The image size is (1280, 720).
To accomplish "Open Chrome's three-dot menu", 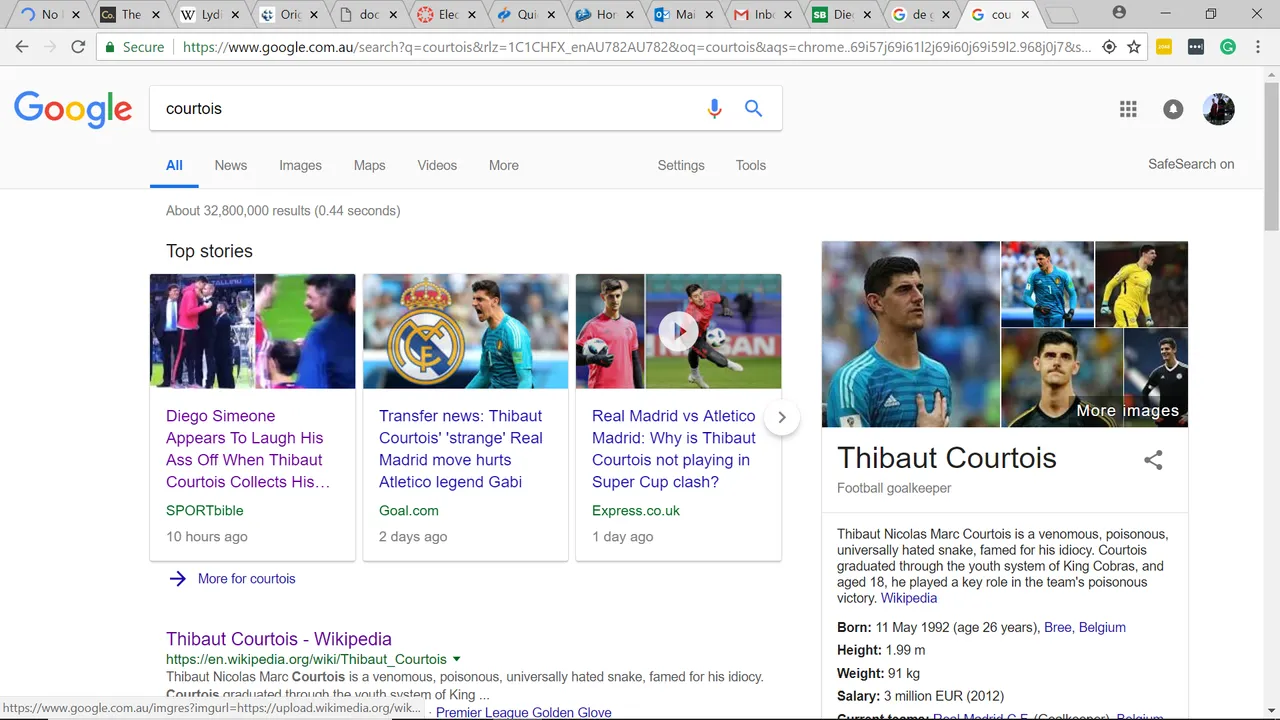I will (1258, 47).
